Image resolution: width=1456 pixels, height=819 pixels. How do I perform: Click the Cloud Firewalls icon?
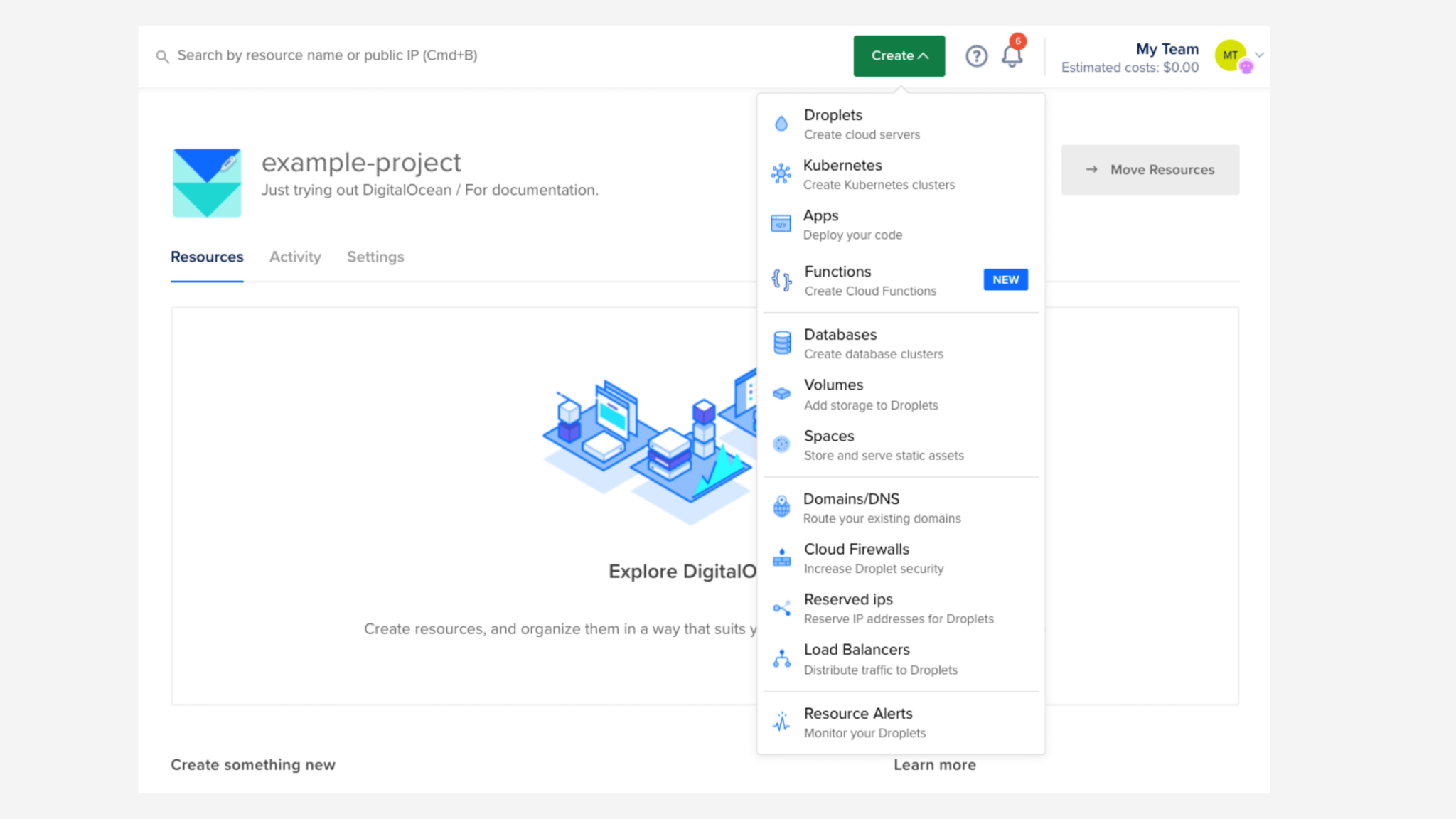click(x=781, y=557)
